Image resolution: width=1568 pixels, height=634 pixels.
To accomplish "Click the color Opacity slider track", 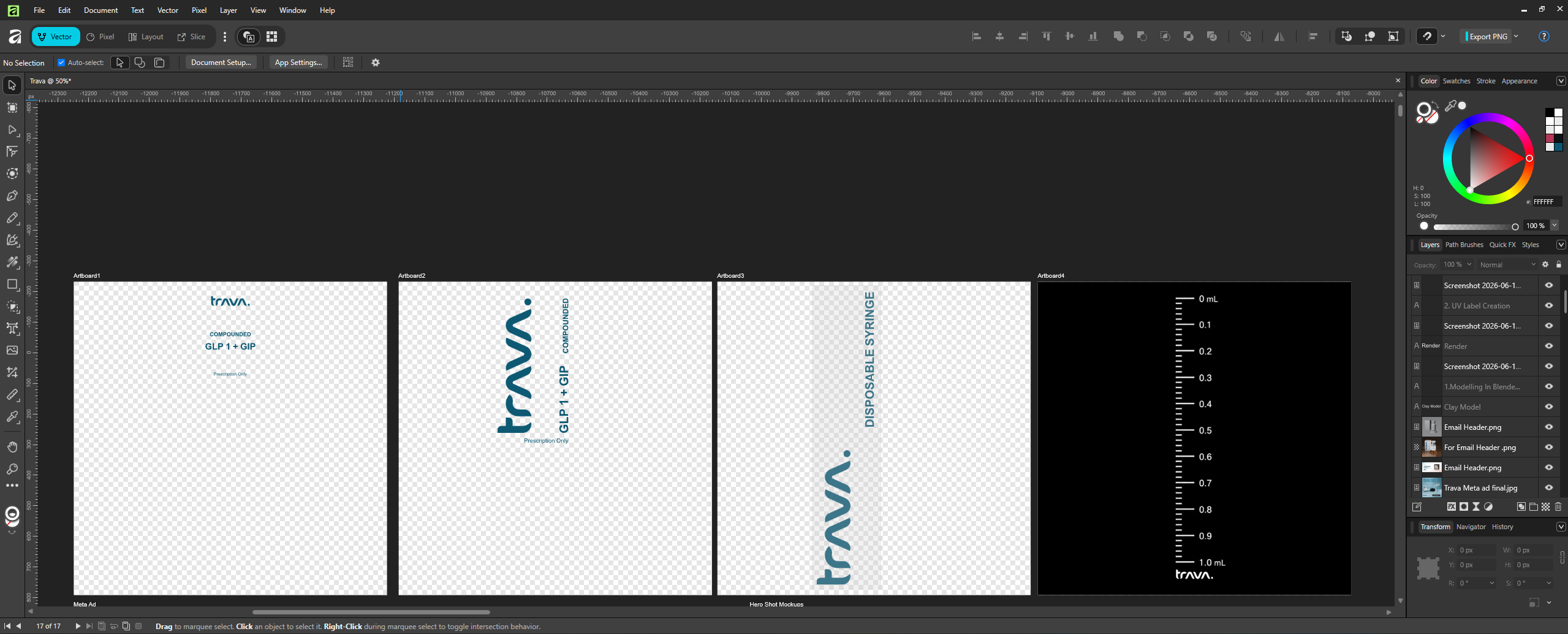I will pyautogui.click(x=1475, y=227).
